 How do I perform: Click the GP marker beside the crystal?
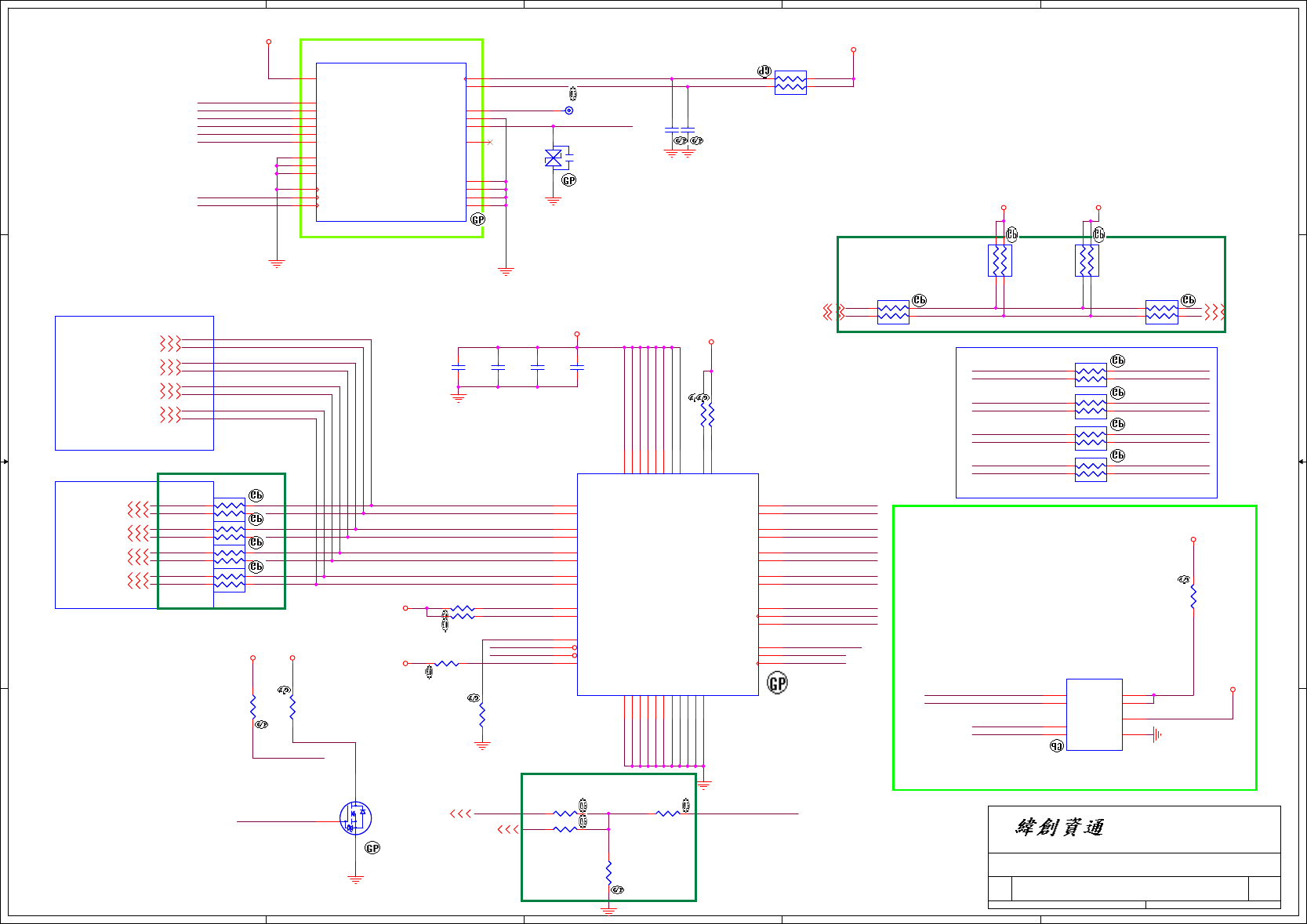point(569,180)
